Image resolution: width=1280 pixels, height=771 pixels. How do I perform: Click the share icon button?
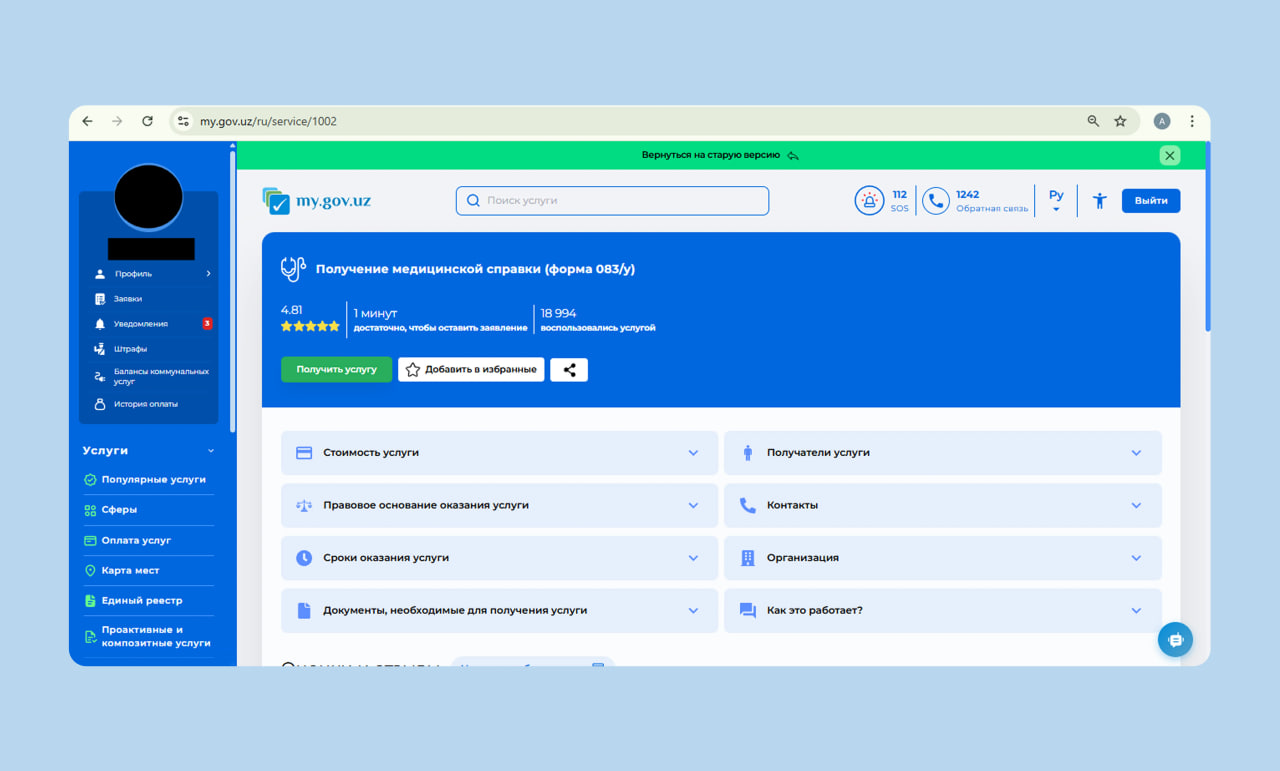click(x=569, y=370)
